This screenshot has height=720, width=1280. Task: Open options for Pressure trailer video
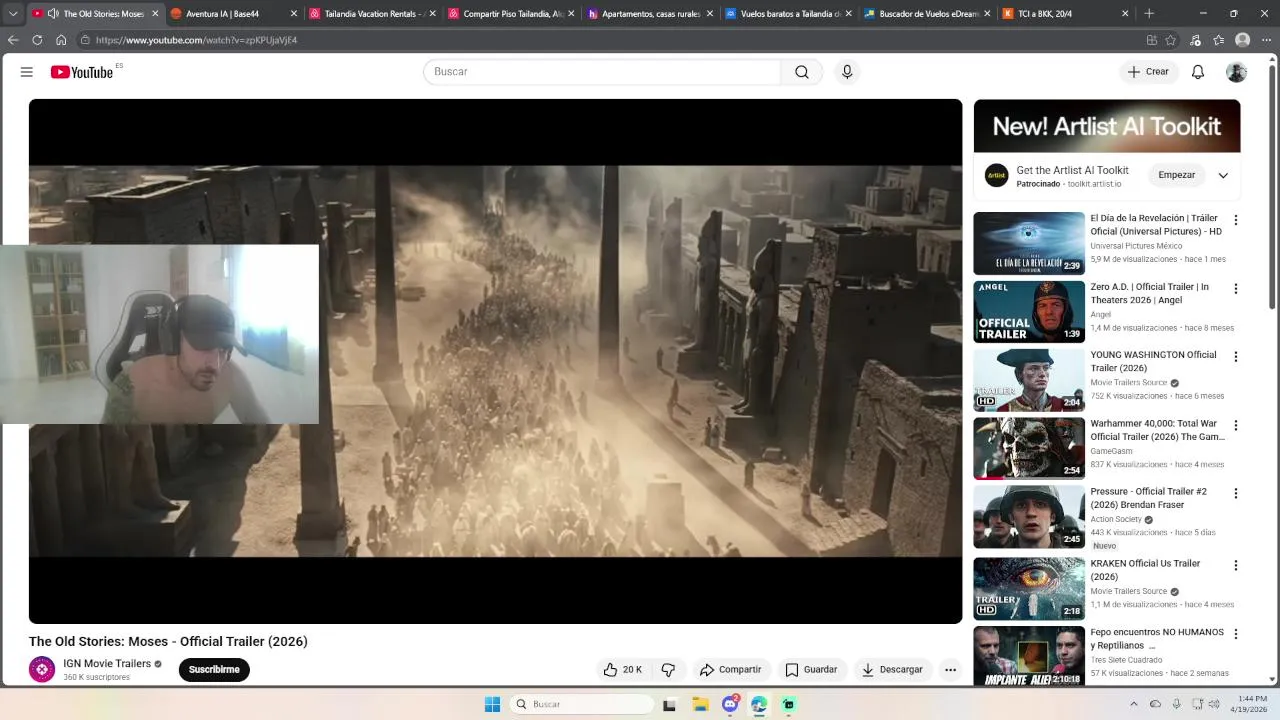point(1236,494)
